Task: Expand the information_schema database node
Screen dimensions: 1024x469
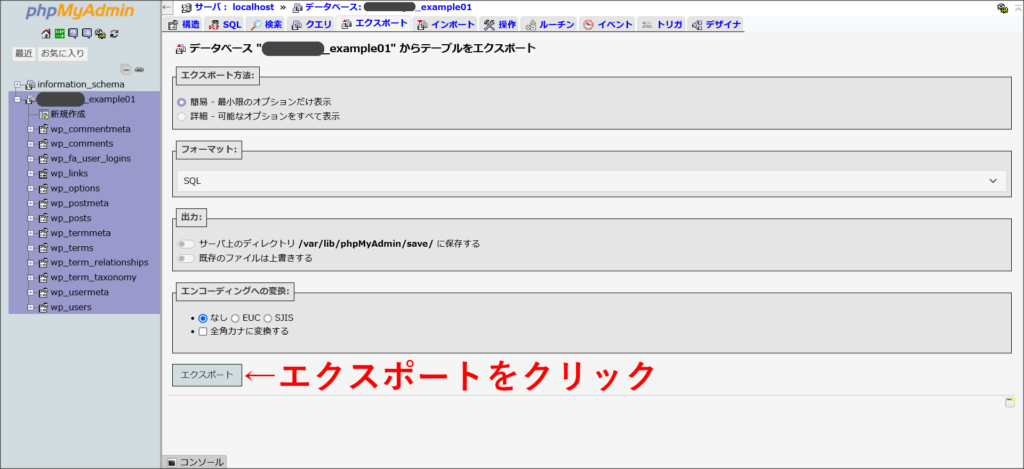Action: pos(18,85)
